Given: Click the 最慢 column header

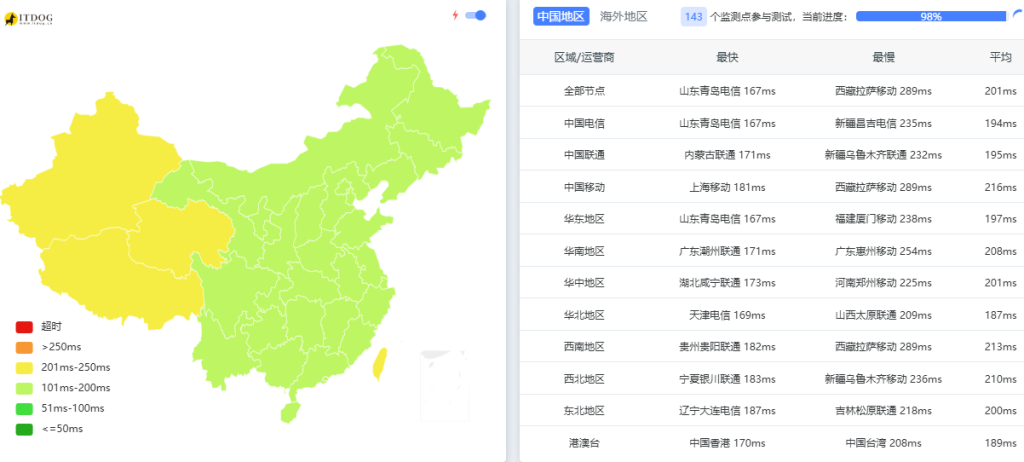Looking at the screenshot, I should click(x=884, y=58).
